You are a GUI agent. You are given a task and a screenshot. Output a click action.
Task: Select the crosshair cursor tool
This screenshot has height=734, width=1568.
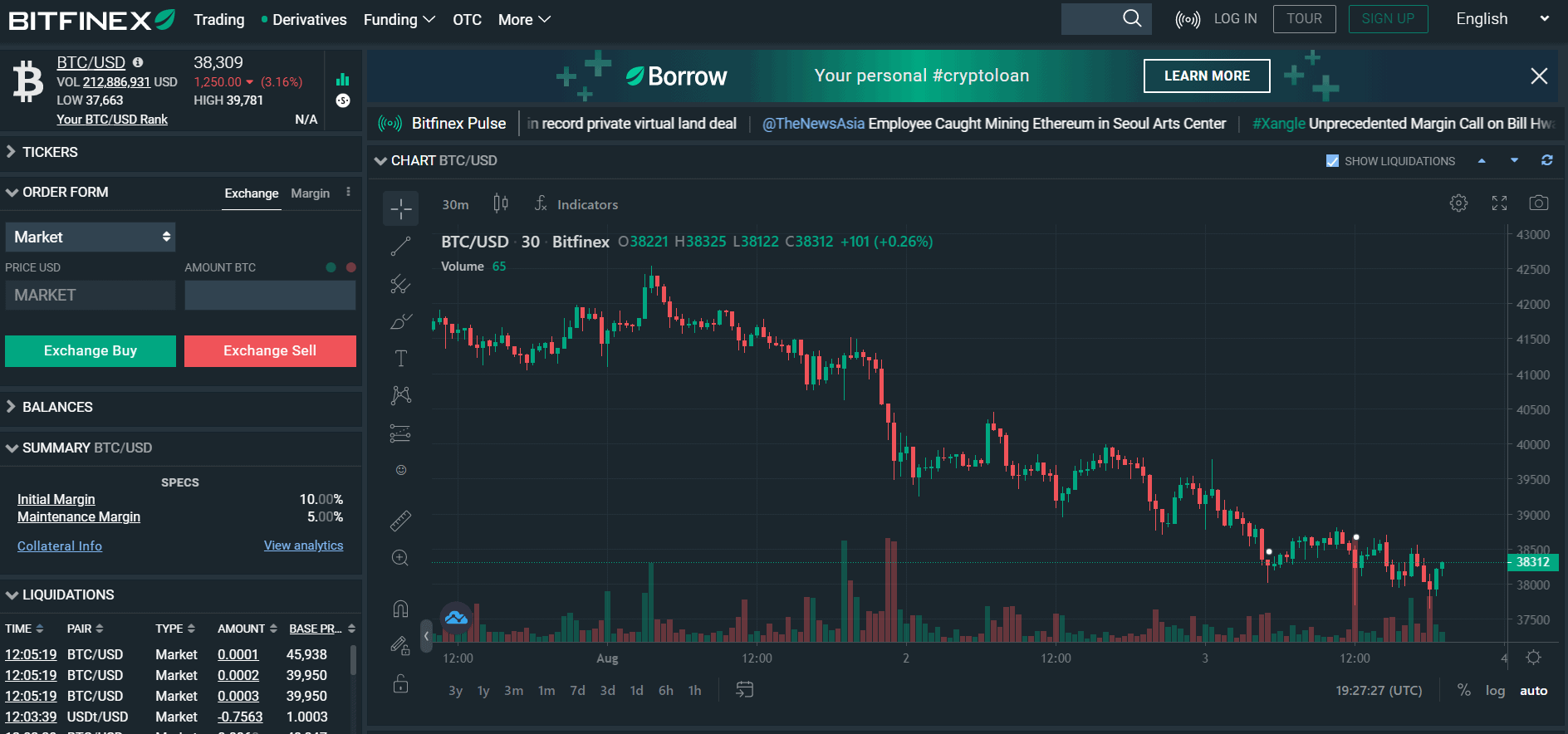pos(400,209)
